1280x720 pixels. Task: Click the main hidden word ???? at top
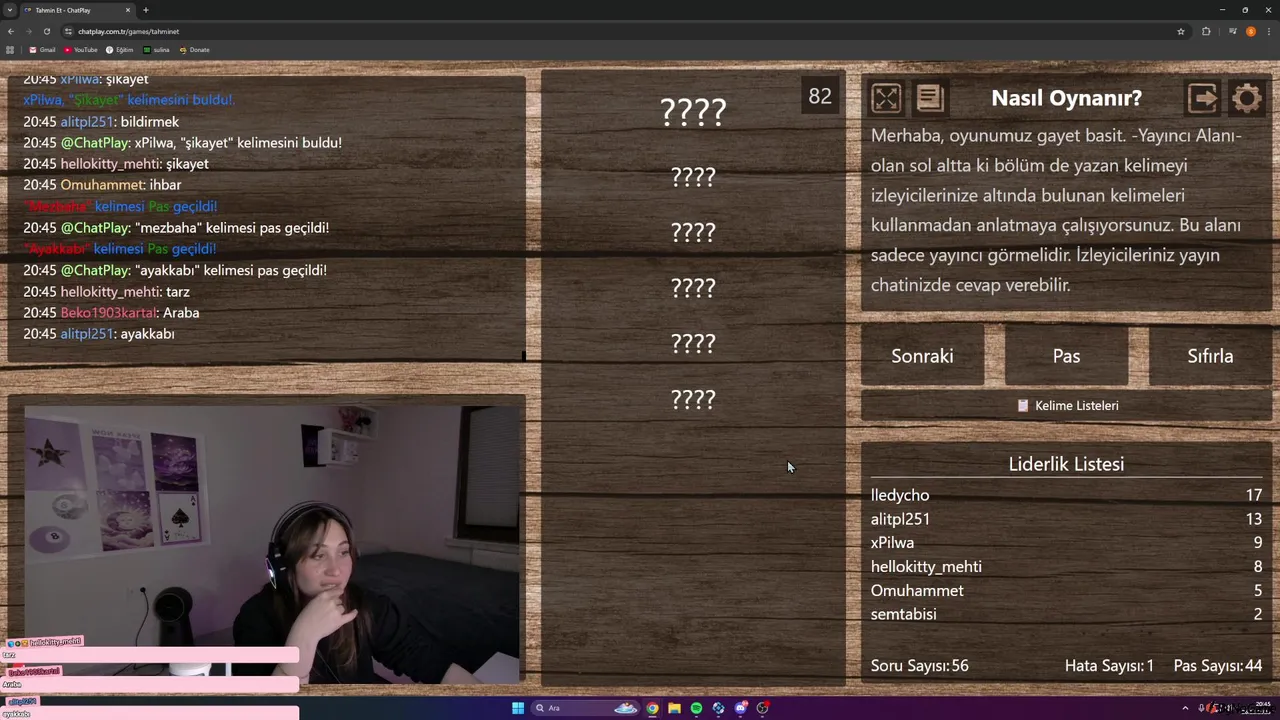[x=693, y=112]
